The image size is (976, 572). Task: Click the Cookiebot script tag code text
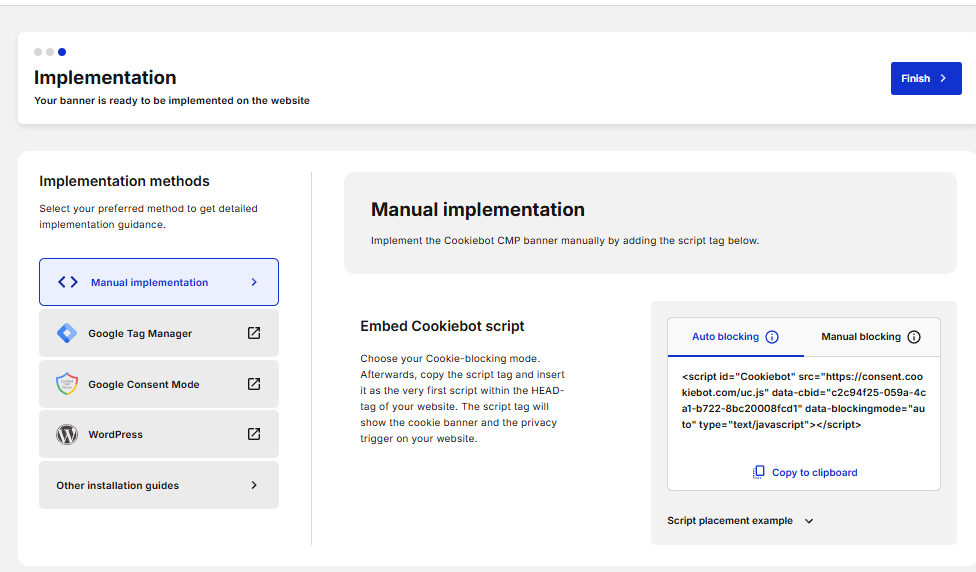[x=804, y=401]
